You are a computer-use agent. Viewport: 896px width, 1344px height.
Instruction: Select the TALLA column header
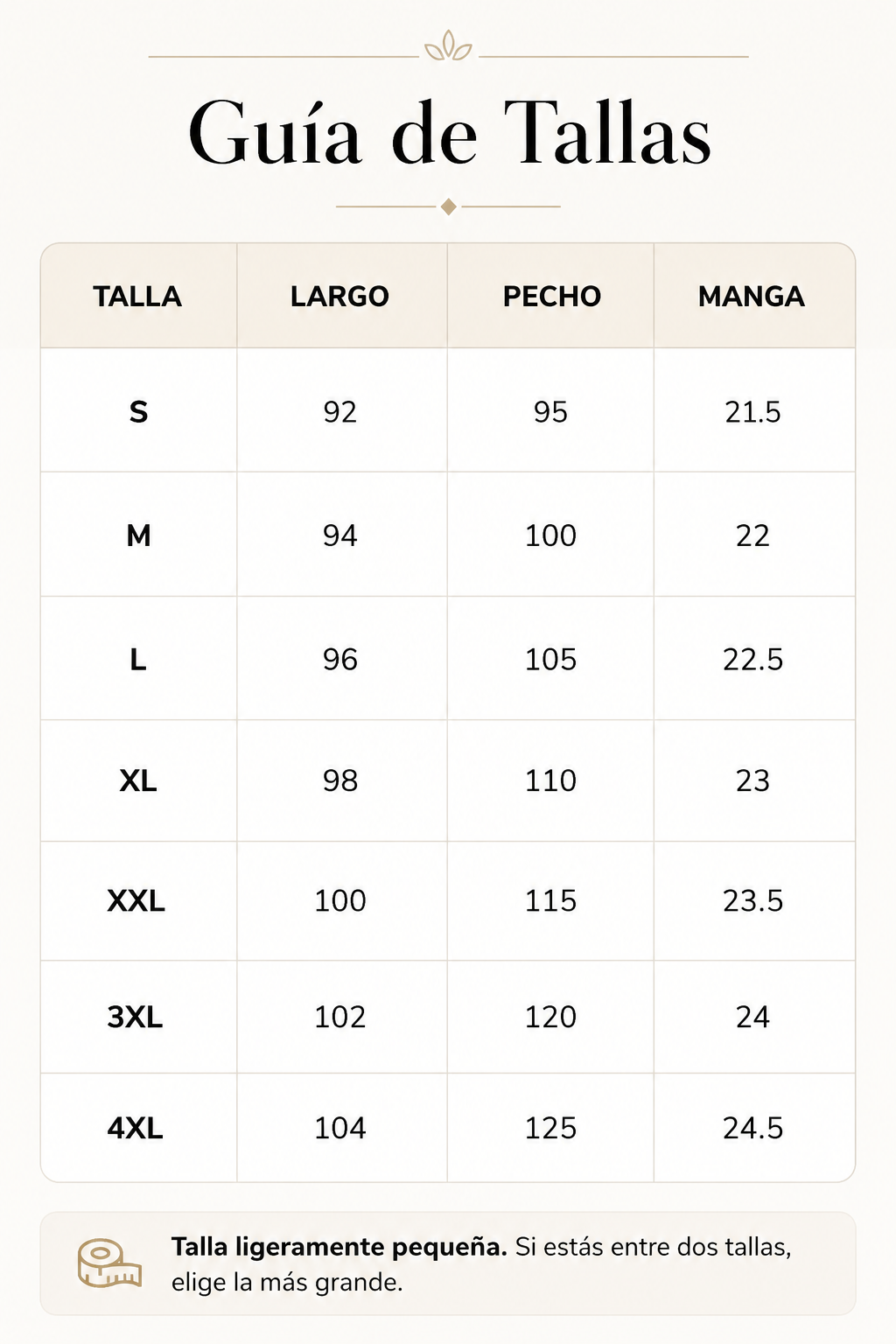pyautogui.click(x=137, y=297)
